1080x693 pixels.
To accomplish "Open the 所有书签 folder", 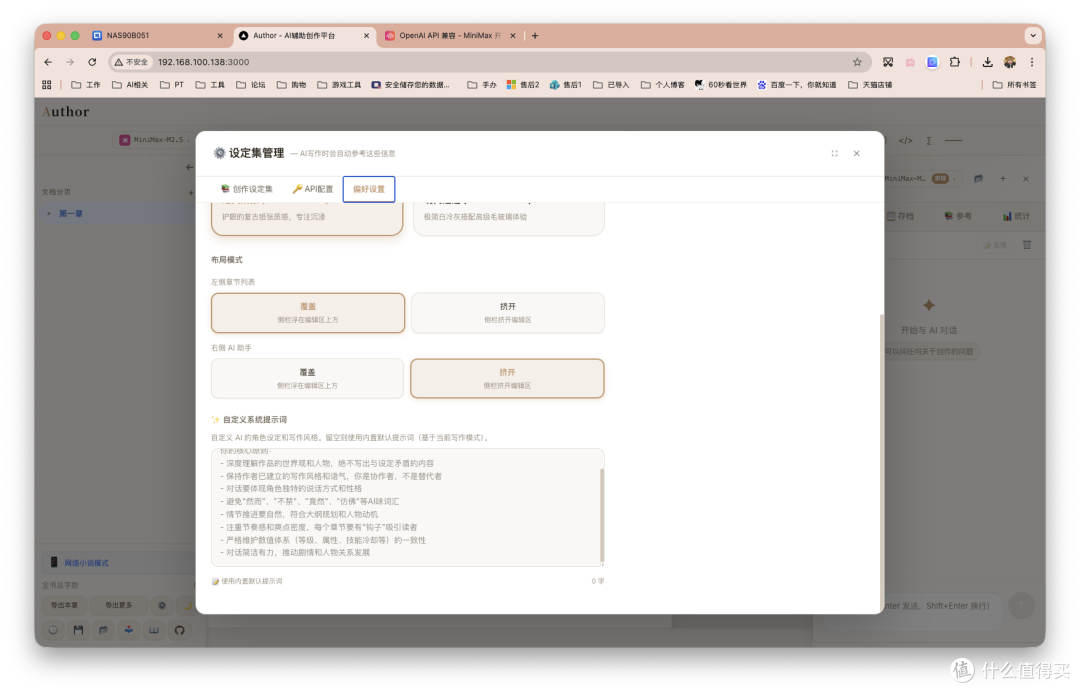I will coord(1015,85).
